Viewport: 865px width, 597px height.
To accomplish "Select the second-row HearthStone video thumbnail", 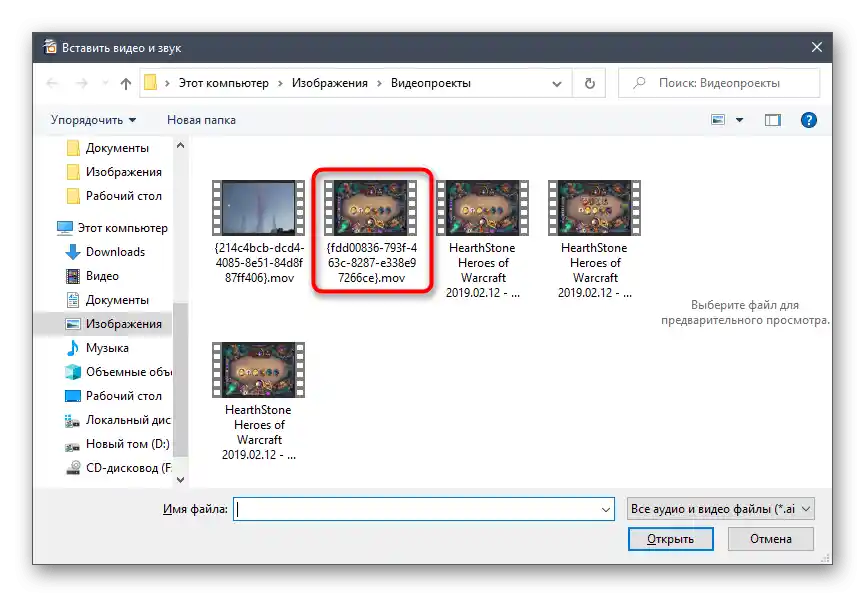I will [259, 370].
